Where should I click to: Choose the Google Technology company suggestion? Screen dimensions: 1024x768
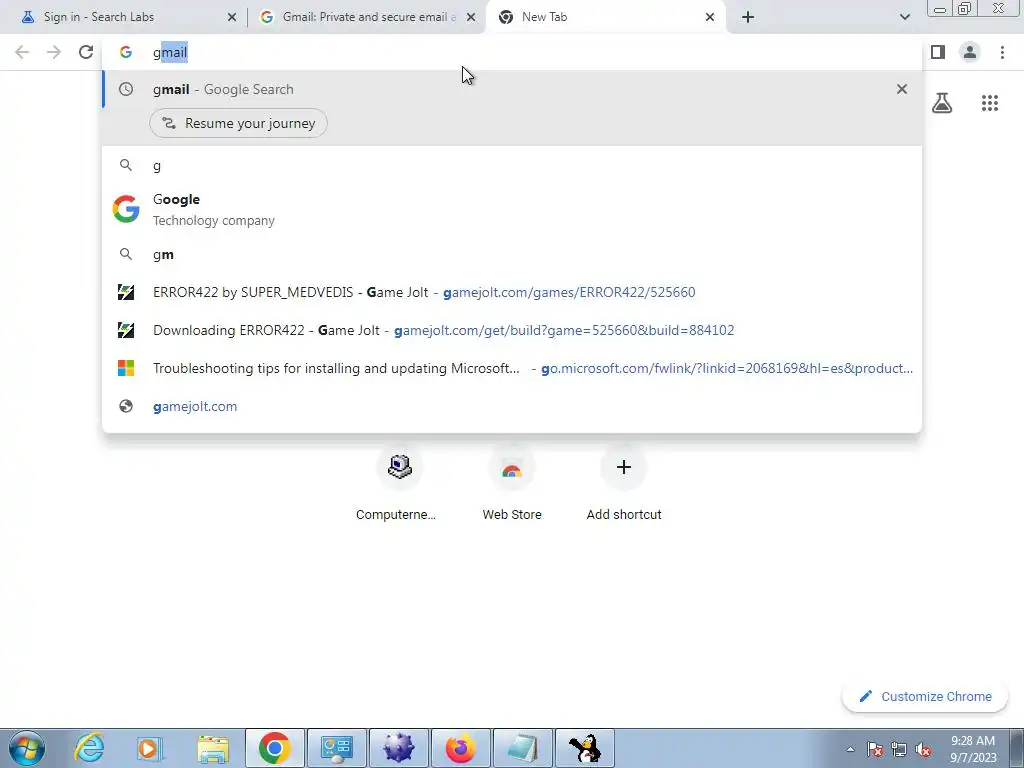(512, 210)
